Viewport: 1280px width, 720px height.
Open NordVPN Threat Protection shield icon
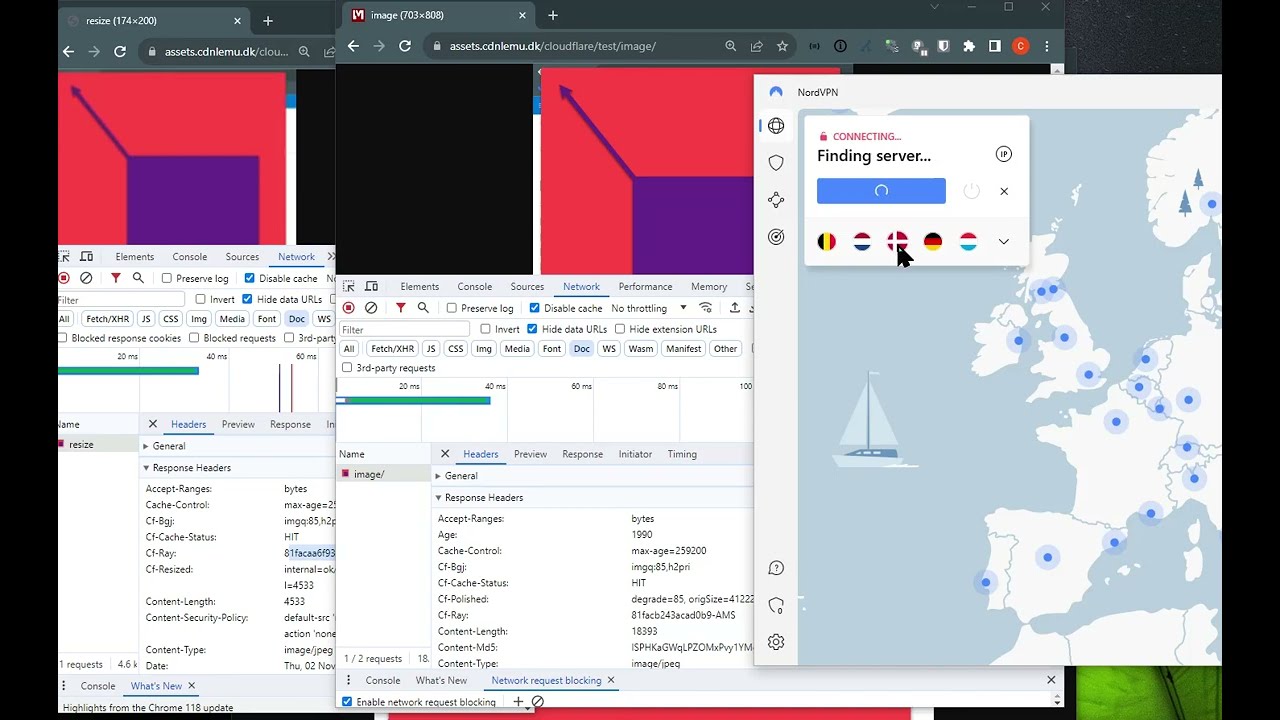click(x=776, y=163)
